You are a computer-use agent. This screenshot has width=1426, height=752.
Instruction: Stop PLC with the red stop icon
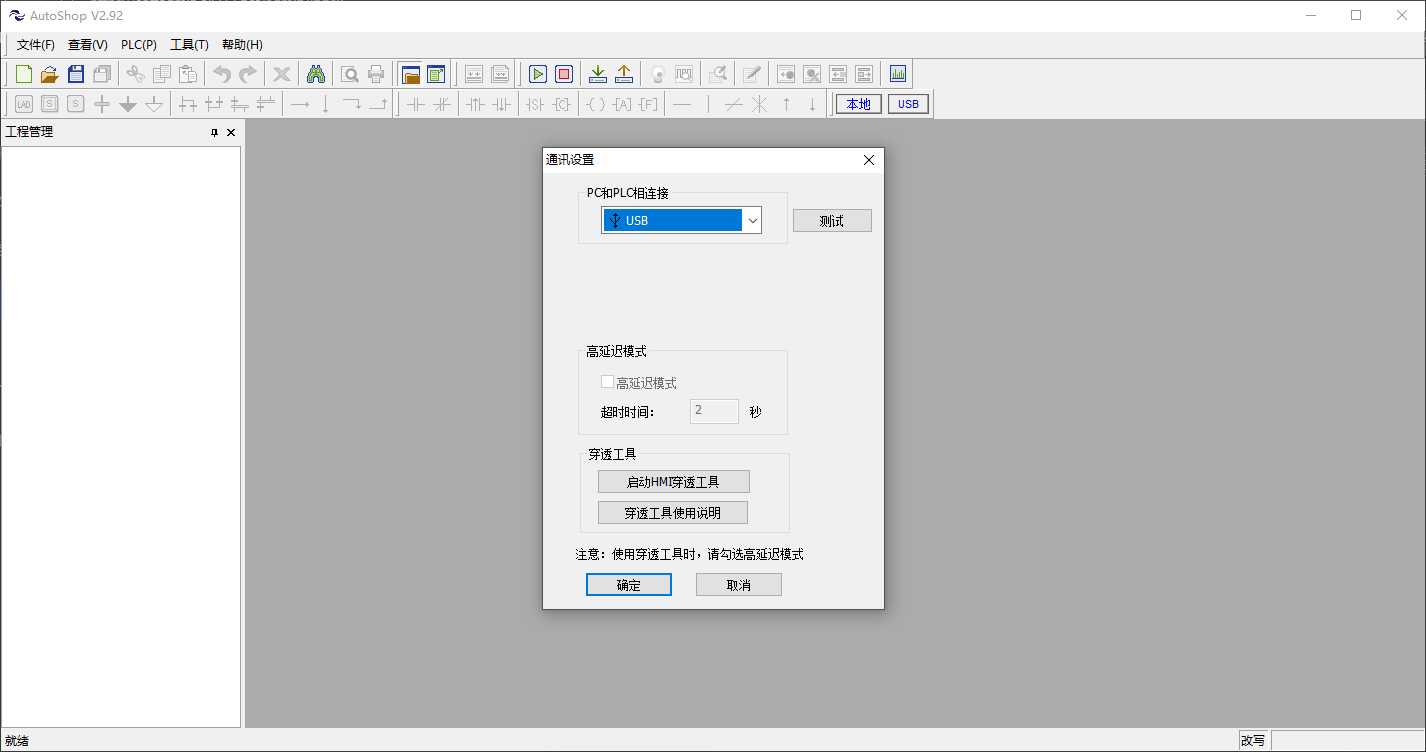(x=564, y=74)
